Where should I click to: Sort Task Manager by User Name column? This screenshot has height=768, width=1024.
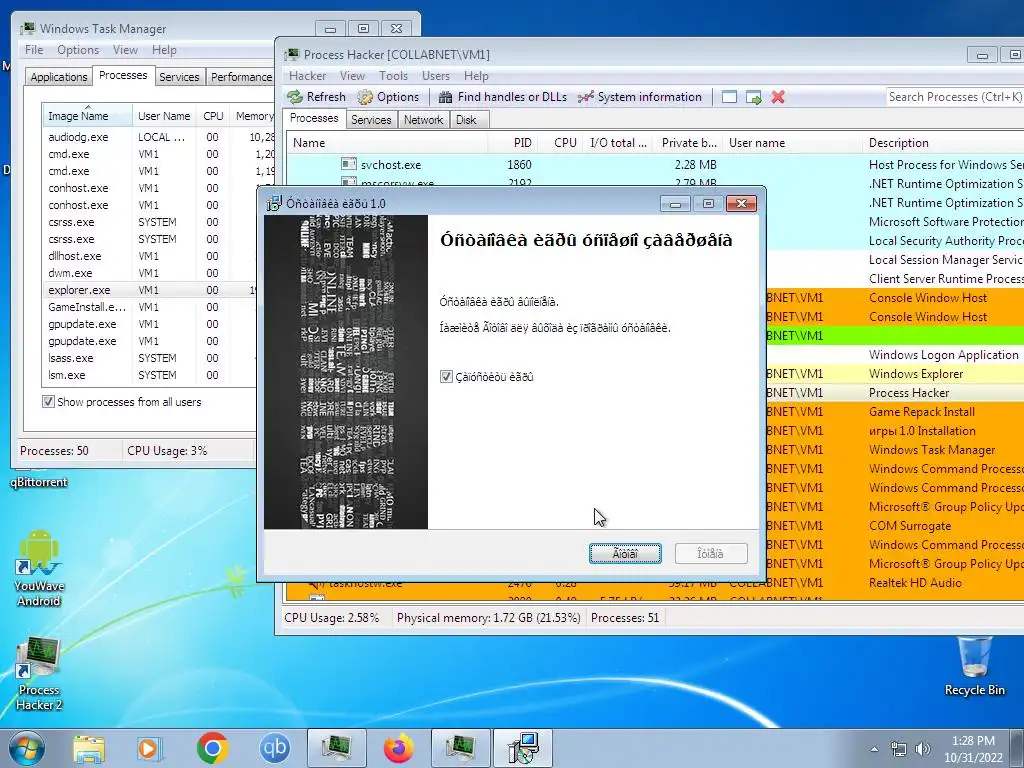pyautogui.click(x=164, y=116)
